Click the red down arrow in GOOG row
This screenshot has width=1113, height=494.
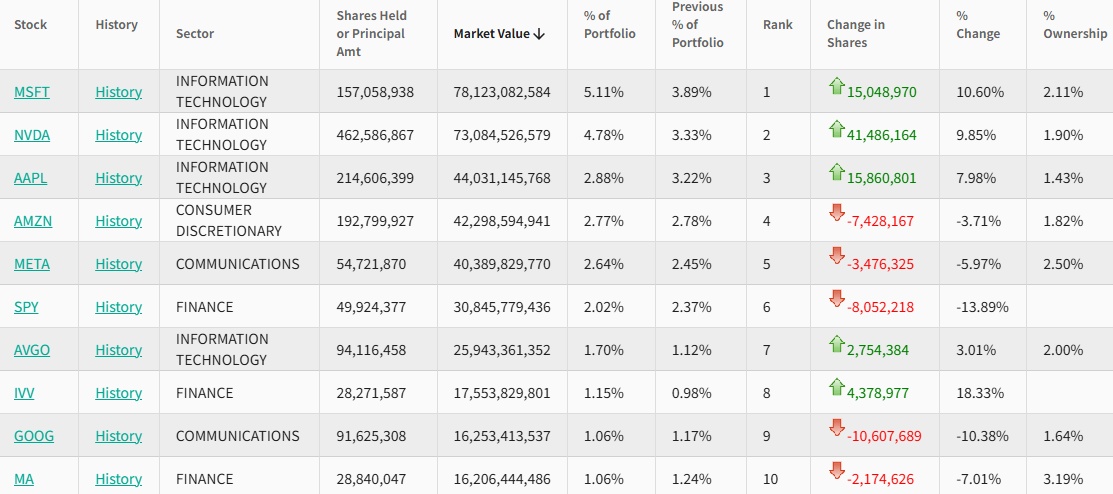click(837, 428)
